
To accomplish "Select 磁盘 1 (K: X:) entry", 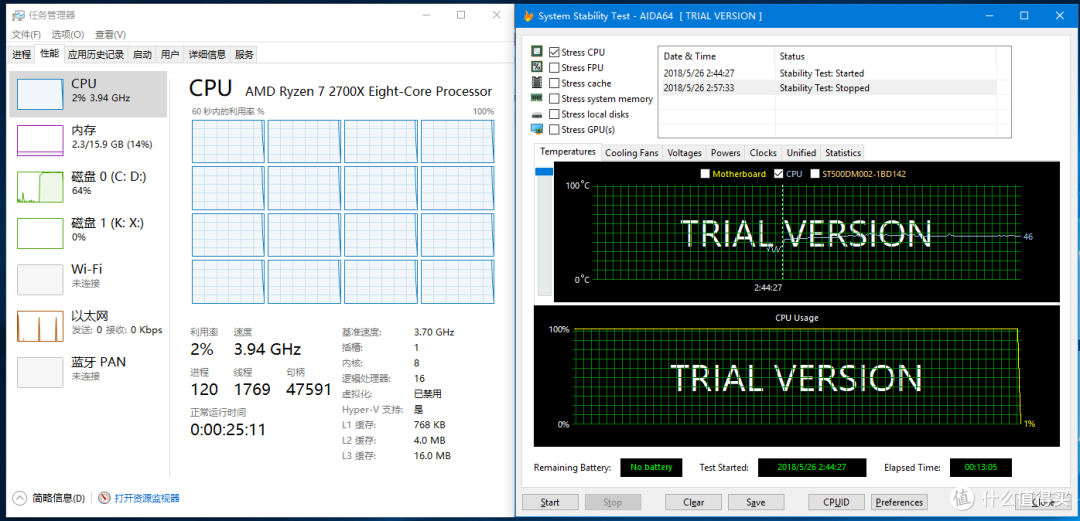I will (x=88, y=232).
